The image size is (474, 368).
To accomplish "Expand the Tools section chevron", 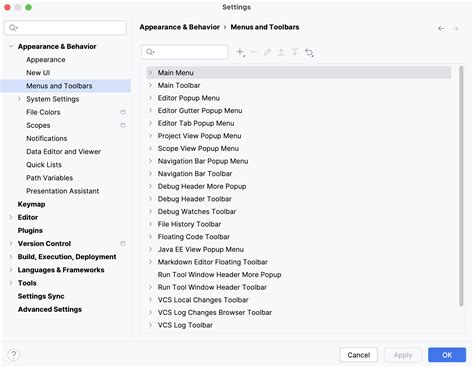I will (x=11, y=283).
